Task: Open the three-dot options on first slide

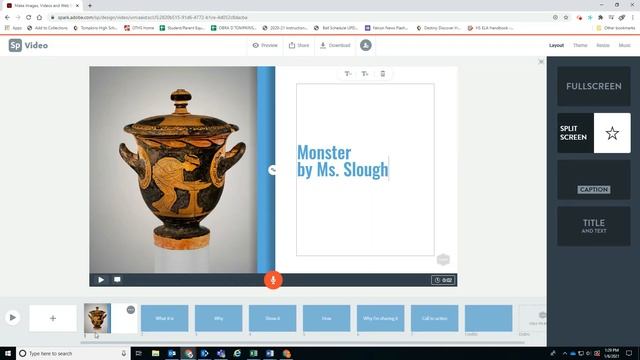Action: tap(131, 310)
